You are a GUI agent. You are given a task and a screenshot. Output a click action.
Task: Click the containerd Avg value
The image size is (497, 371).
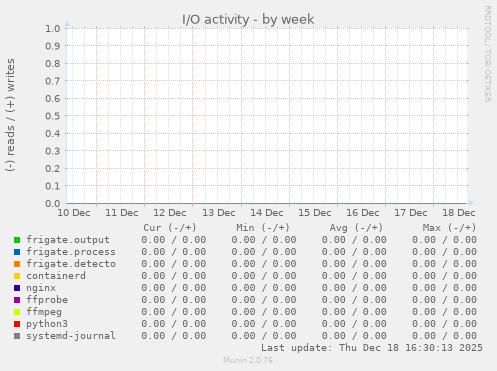click(x=354, y=276)
